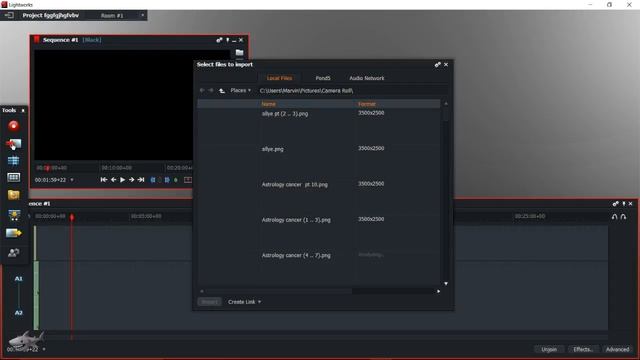The height and width of the screenshot is (360, 640).
Task: Click the file path field in the import dialog
Action: pyautogui.click(x=353, y=91)
